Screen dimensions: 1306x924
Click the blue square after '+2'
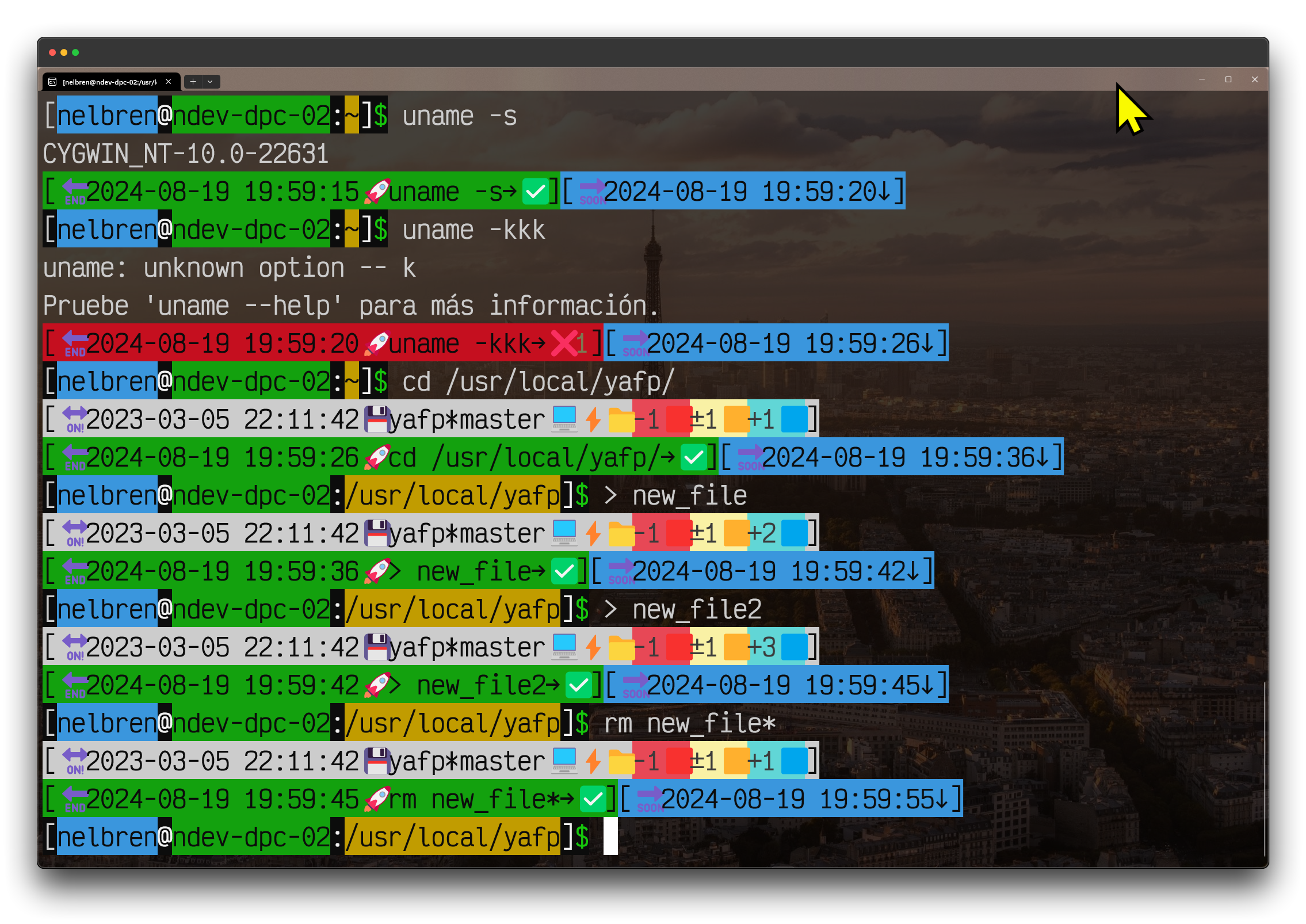793,533
